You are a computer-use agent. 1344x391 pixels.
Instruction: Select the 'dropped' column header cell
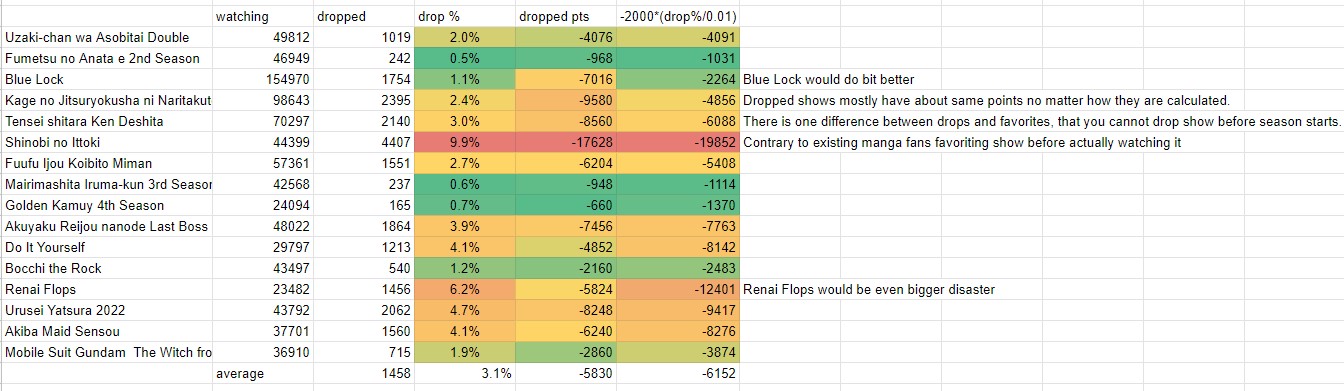[362, 16]
